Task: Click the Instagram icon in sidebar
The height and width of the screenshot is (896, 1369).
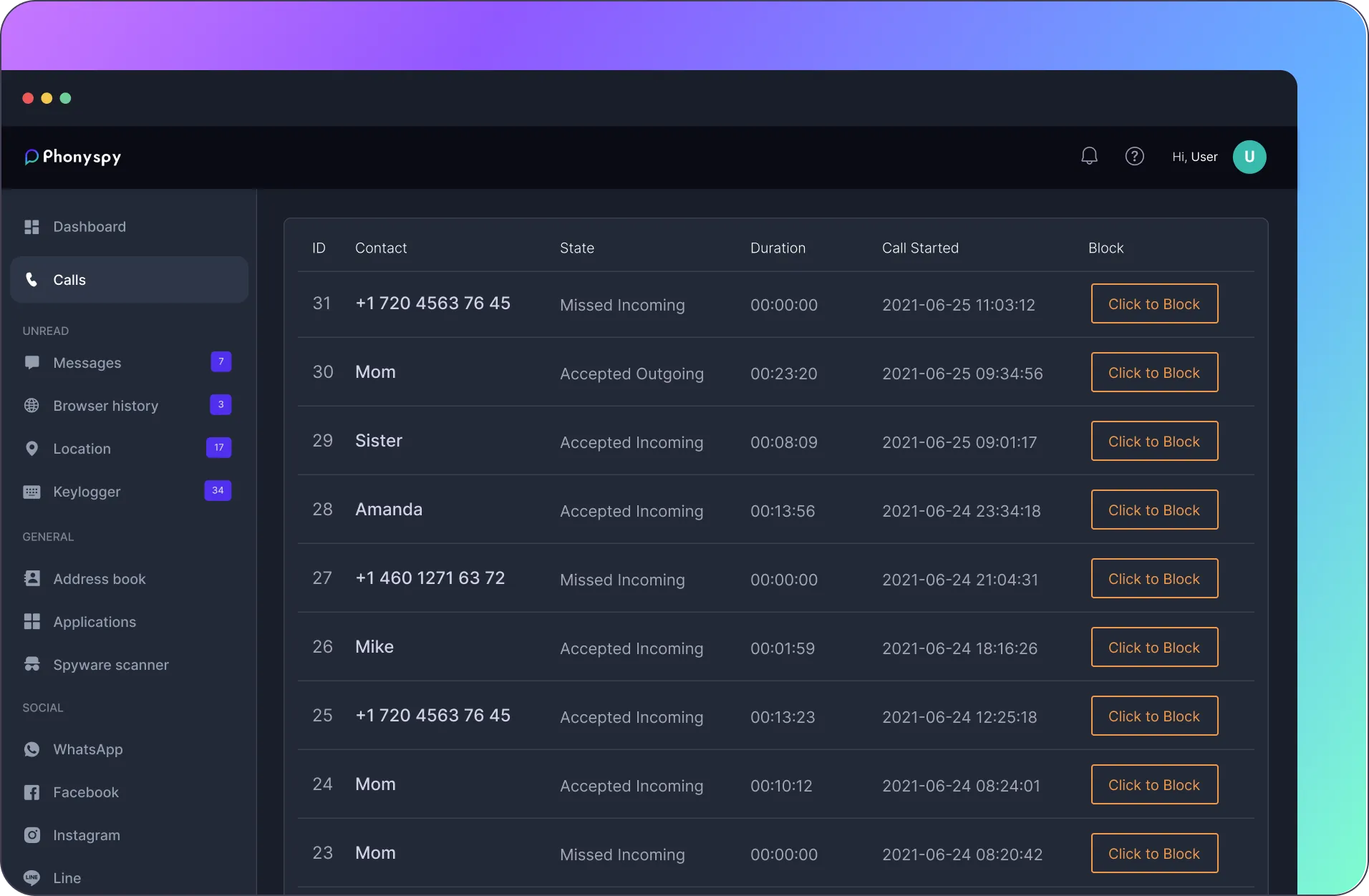Action: point(32,835)
